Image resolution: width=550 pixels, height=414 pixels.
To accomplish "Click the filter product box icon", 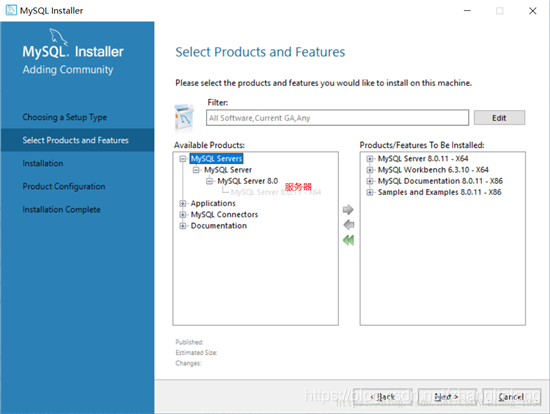I will point(184,118).
